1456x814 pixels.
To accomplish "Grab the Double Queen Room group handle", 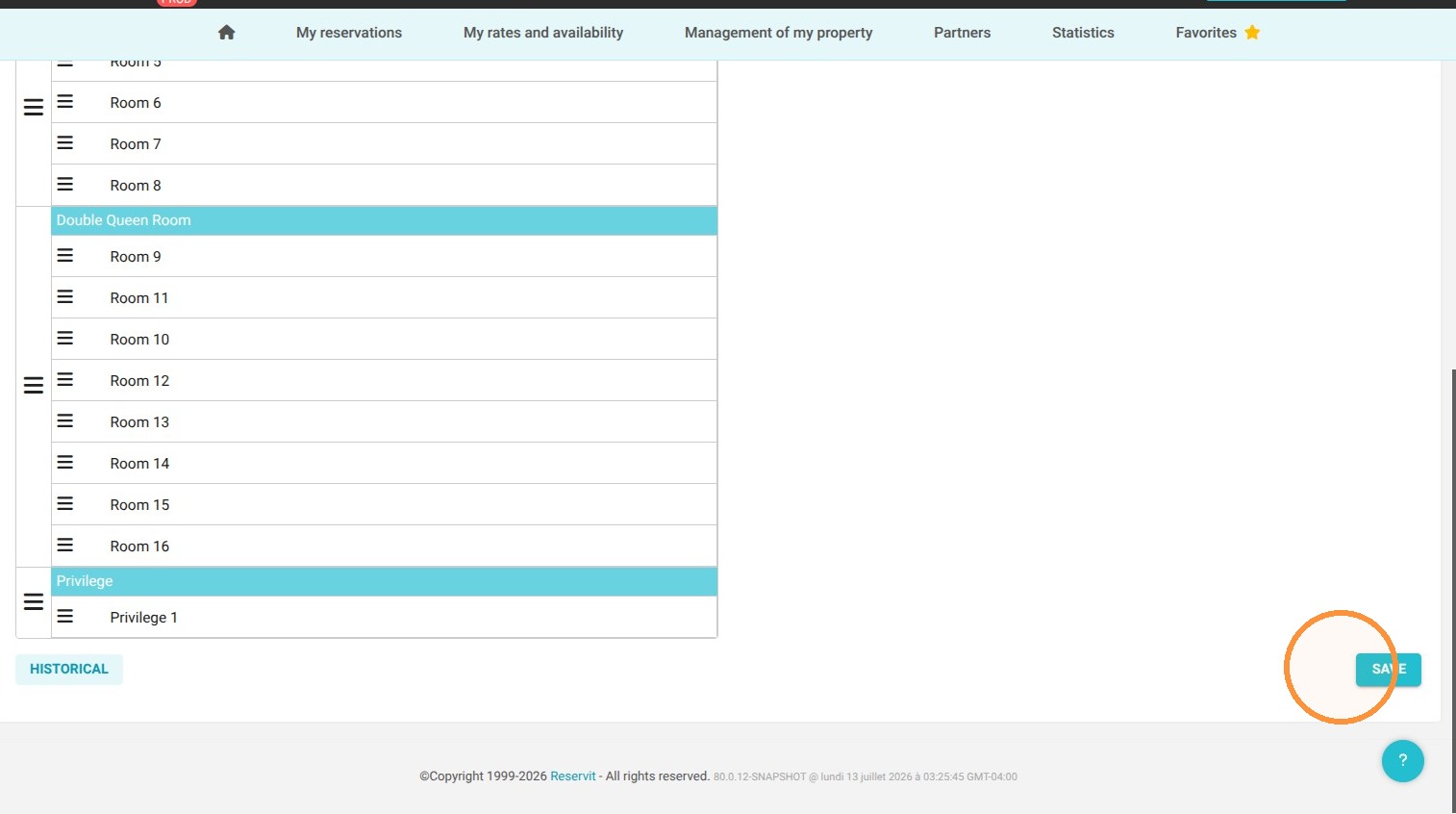I will click(x=34, y=386).
